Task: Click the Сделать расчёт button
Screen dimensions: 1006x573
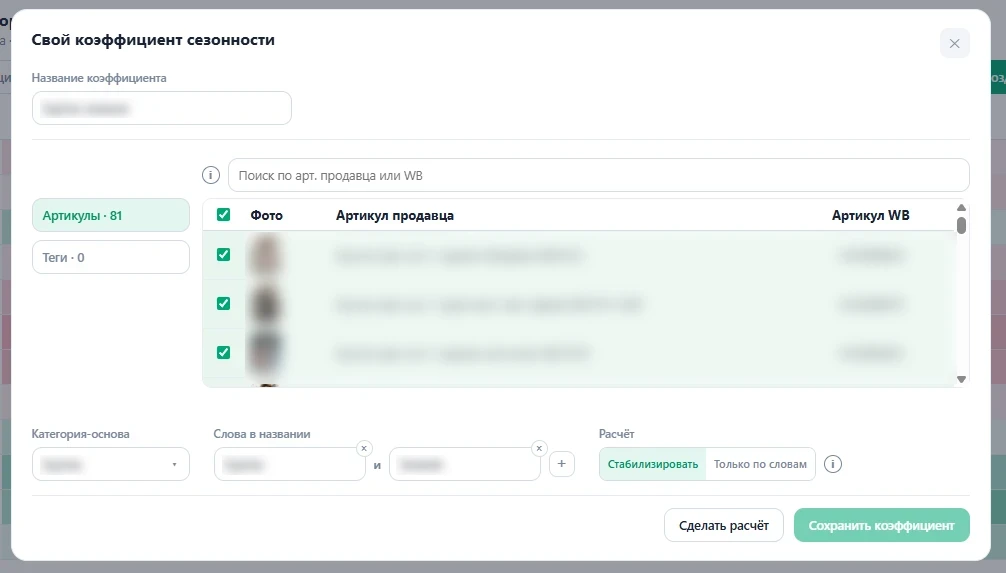Action: [x=724, y=526]
